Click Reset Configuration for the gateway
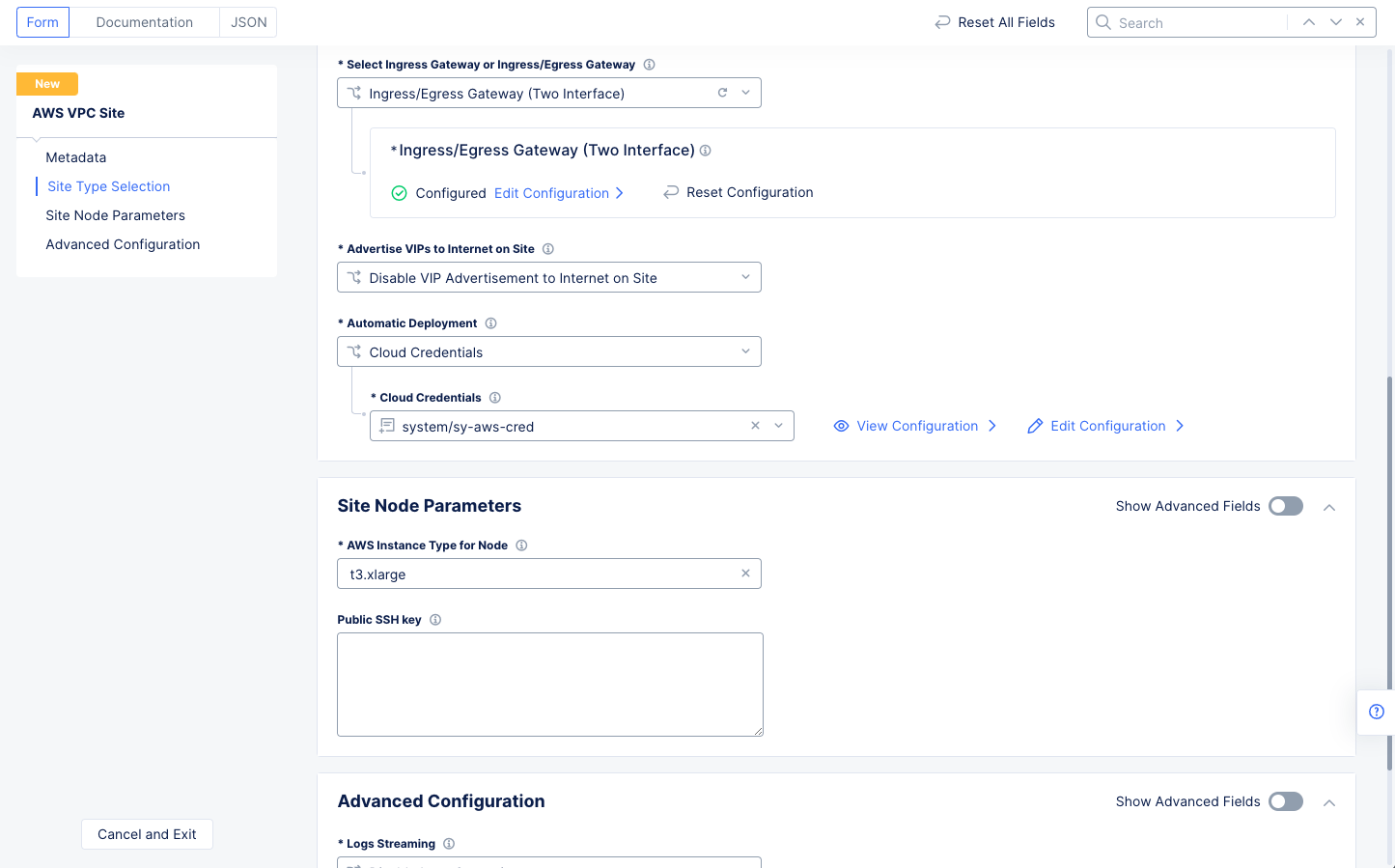The image size is (1395, 868). [x=739, y=191]
